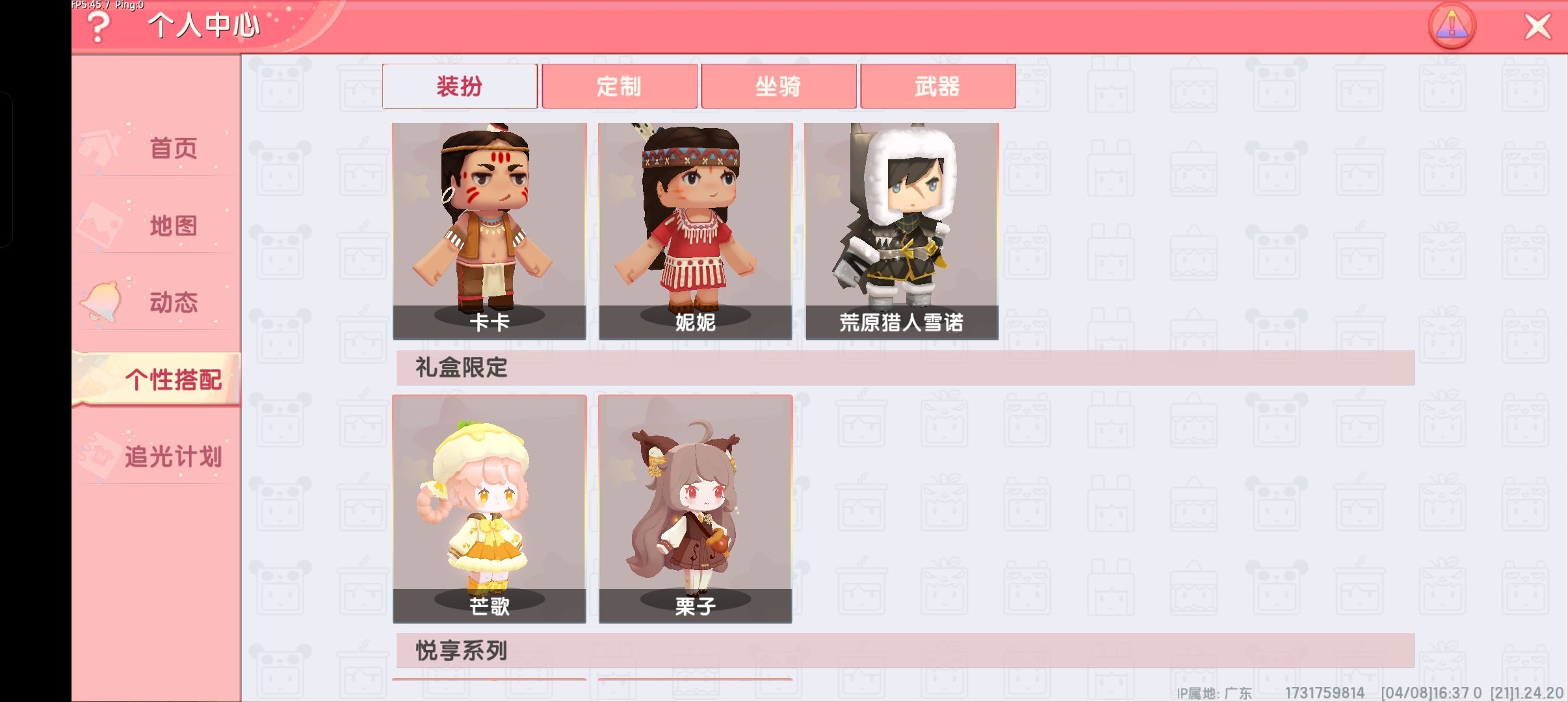1568x702 pixels.
Task: Tap the warning alert icon in header
Action: [1452, 26]
